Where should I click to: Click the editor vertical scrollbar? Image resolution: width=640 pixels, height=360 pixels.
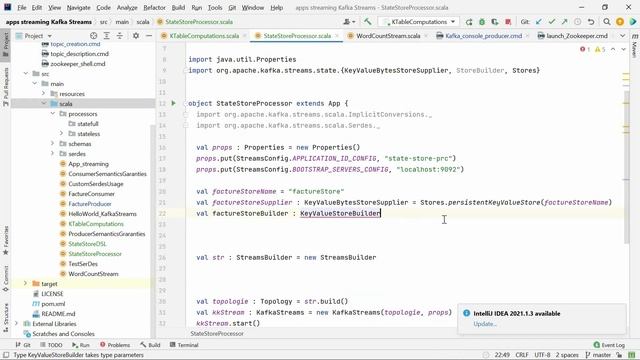tap(627, 167)
